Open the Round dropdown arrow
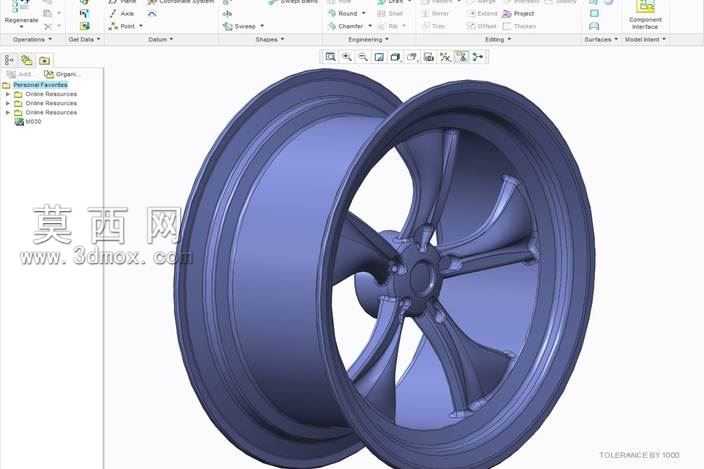 pyautogui.click(x=364, y=13)
